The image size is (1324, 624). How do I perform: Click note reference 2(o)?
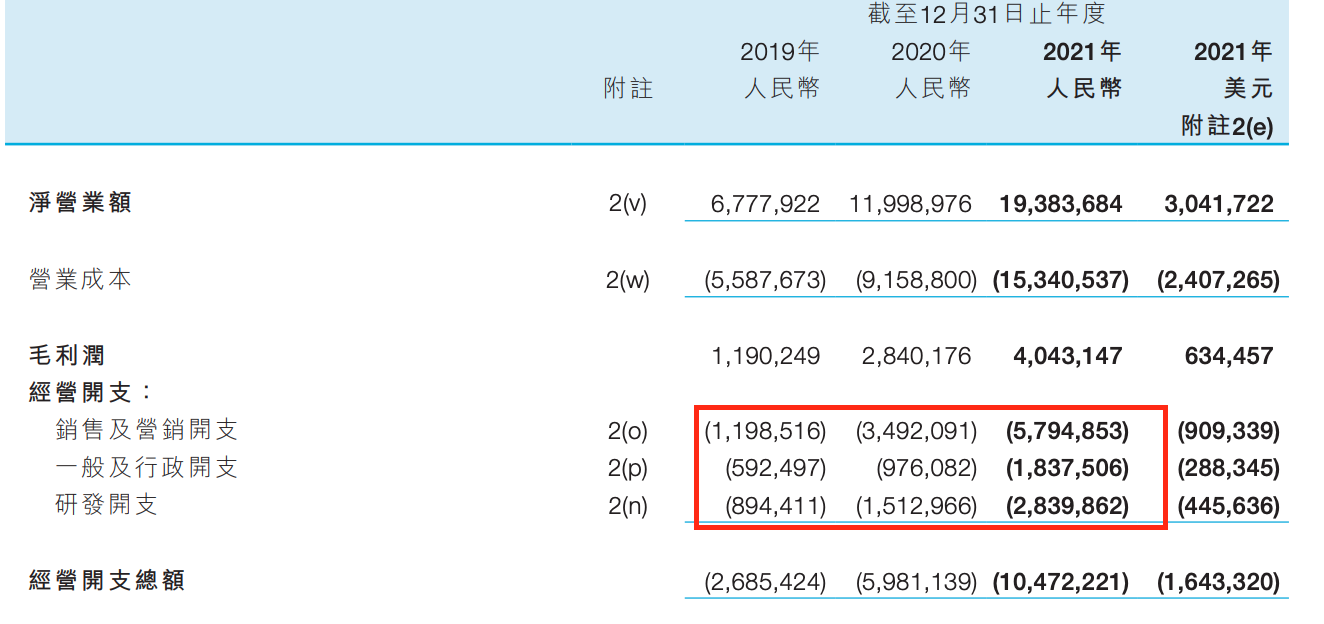(x=628, y=431)
